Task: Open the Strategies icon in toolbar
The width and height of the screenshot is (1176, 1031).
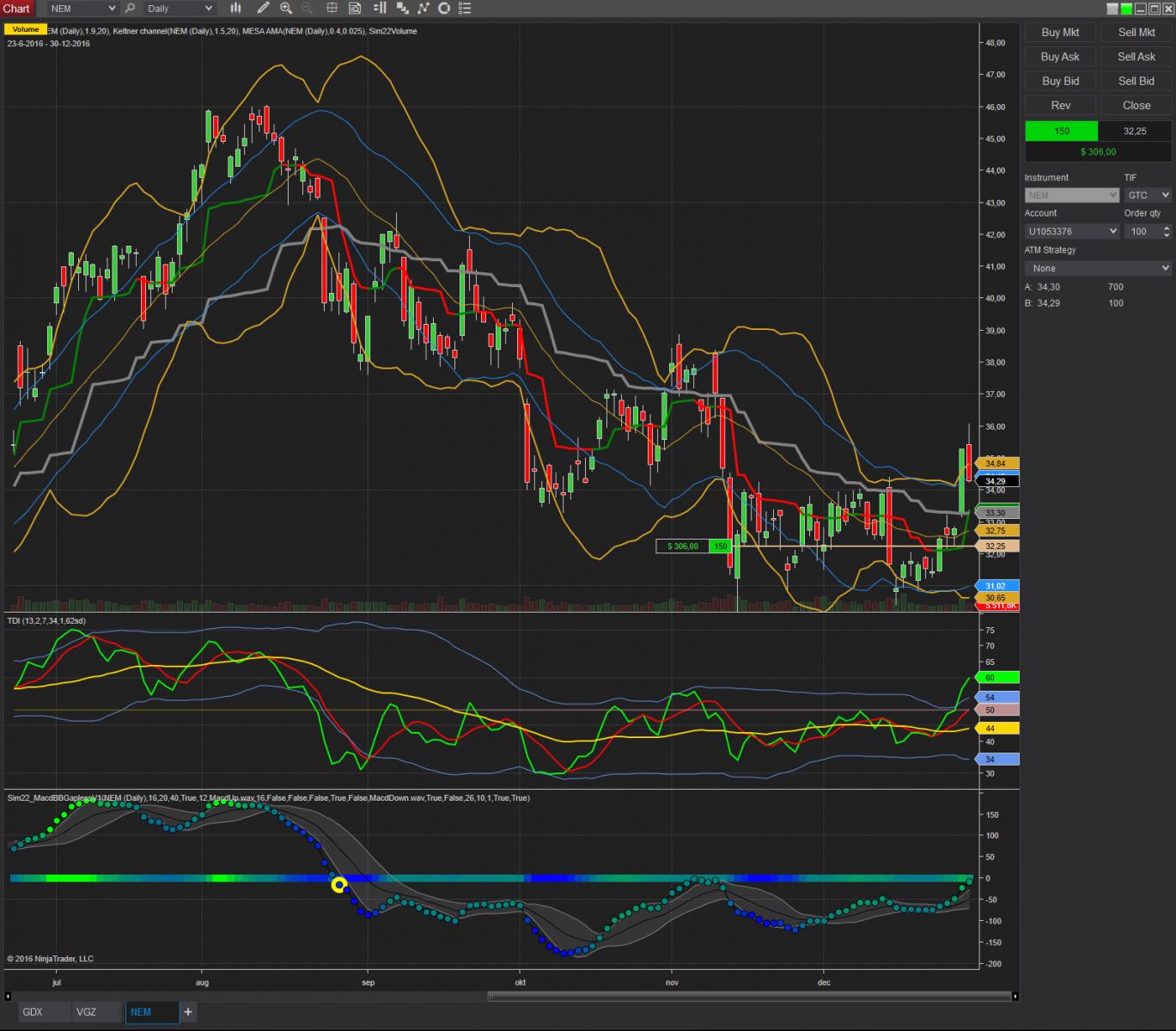Action: coord(423,9)
